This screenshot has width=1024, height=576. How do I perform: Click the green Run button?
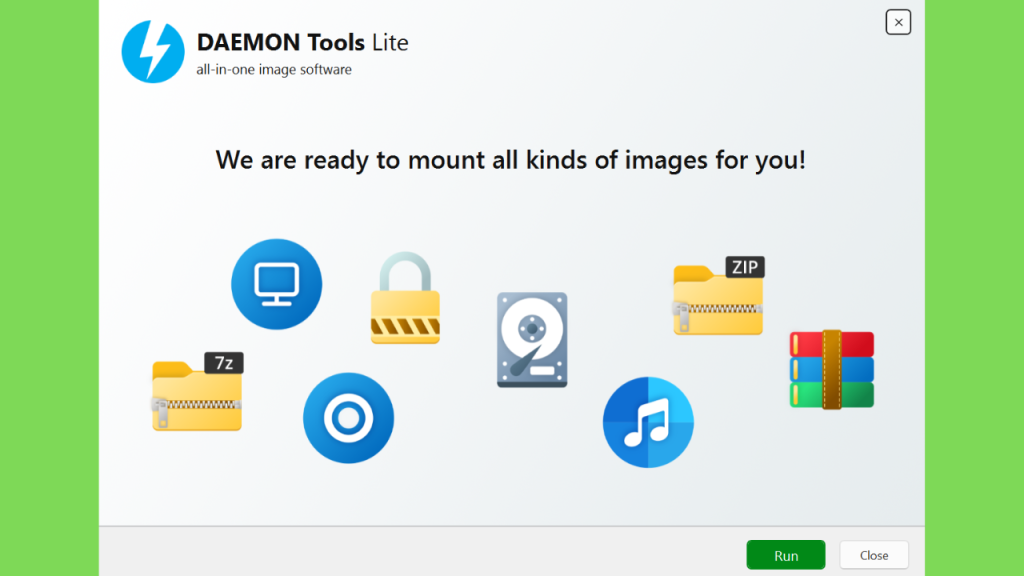point(786,555)
